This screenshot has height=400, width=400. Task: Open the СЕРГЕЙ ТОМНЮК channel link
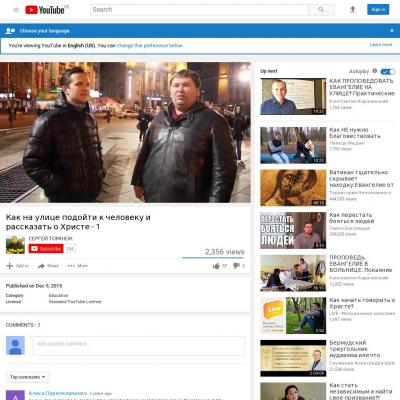(50, 238)
